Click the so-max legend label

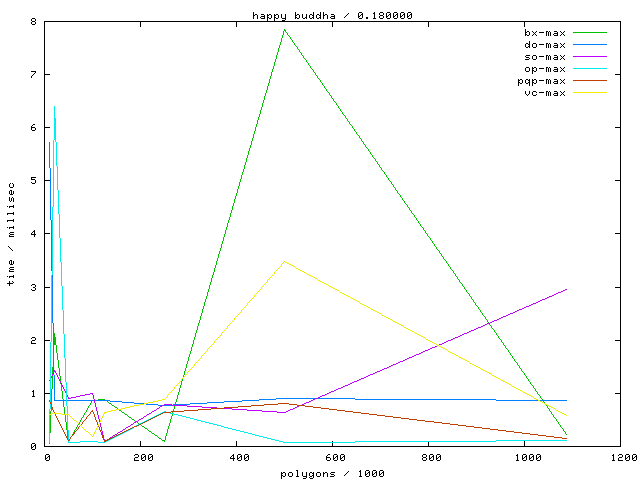point(545,57)
